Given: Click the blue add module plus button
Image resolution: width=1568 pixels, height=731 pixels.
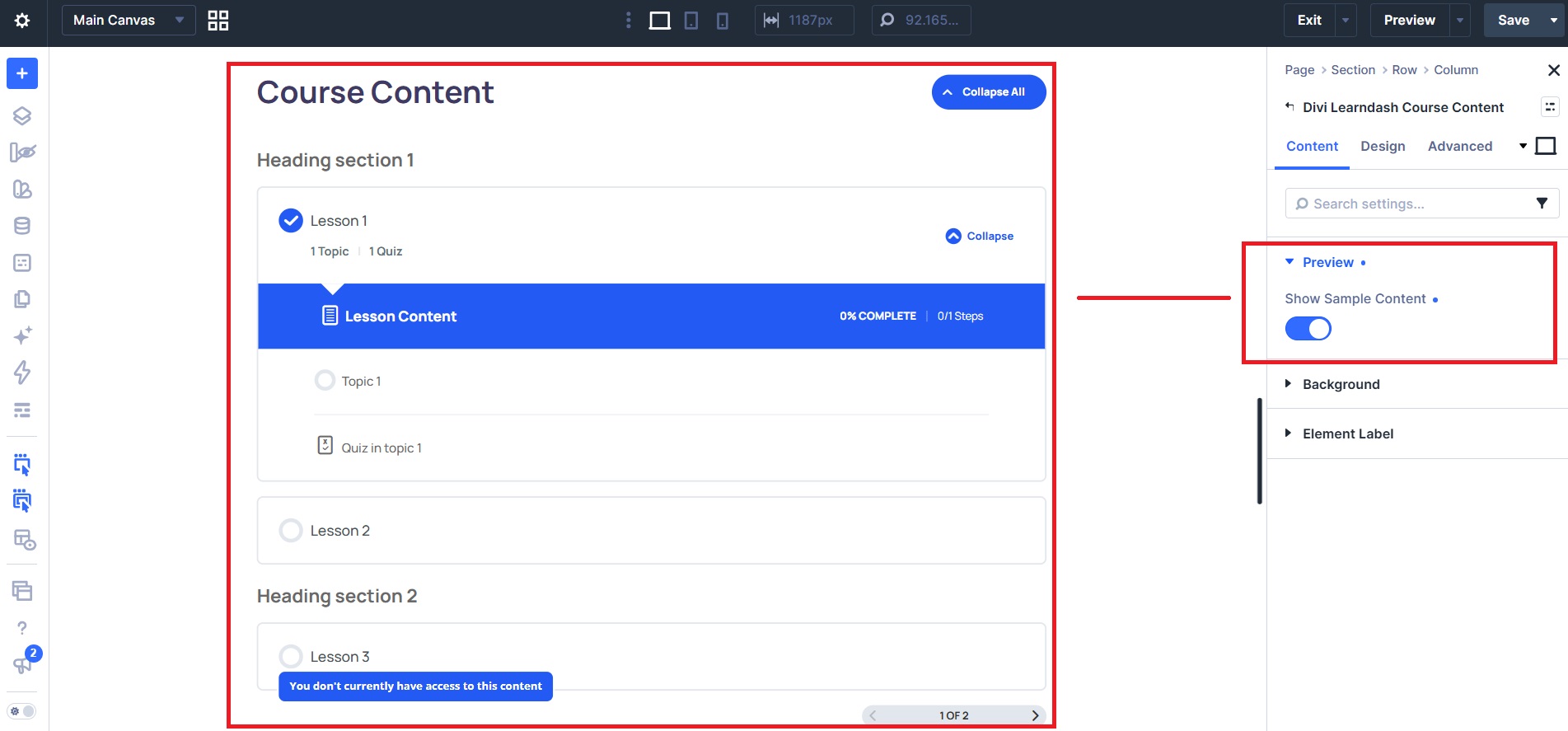Looking at the screenshot, I should click(x=22, y=73).
